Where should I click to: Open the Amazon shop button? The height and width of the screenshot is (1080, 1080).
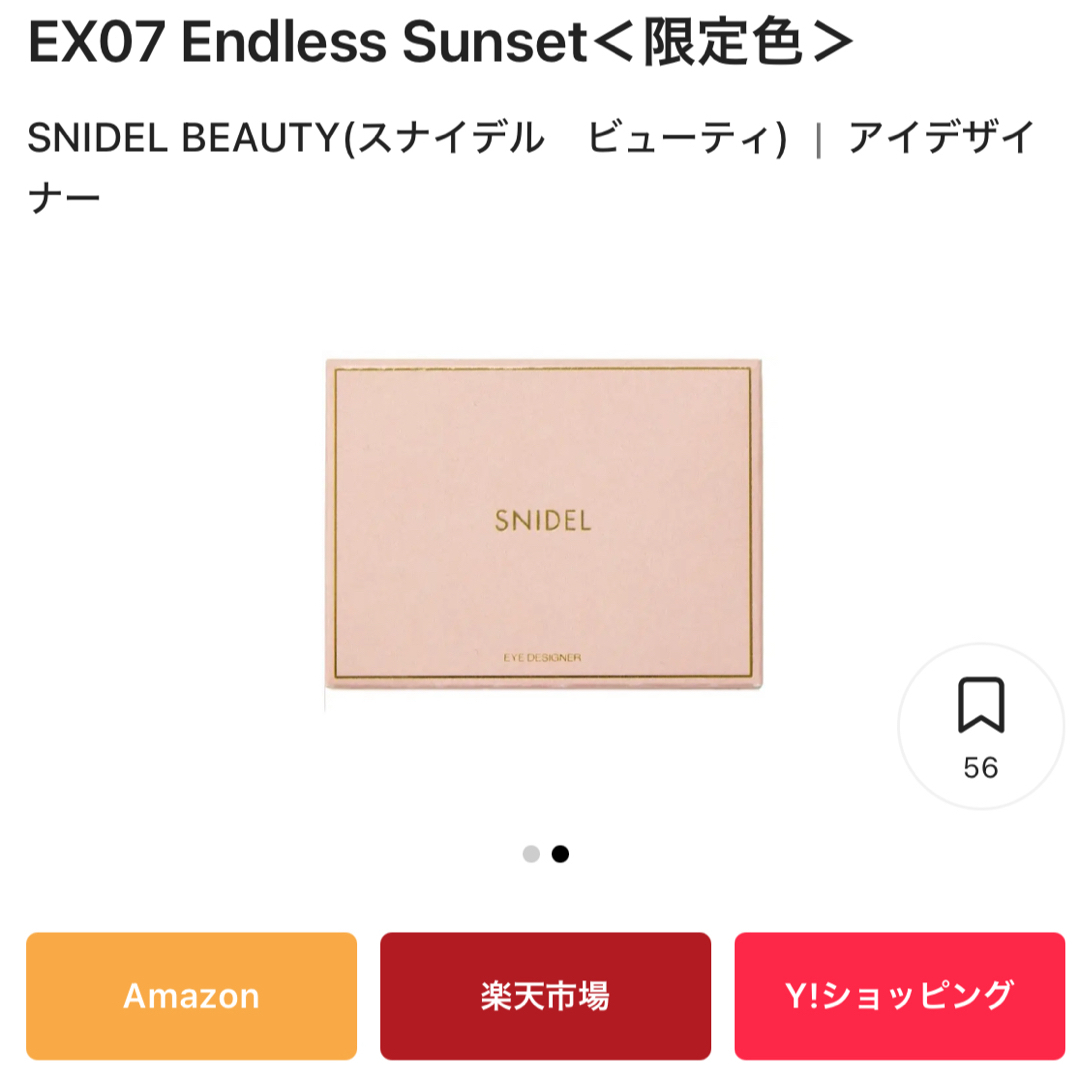click(191, 996)
